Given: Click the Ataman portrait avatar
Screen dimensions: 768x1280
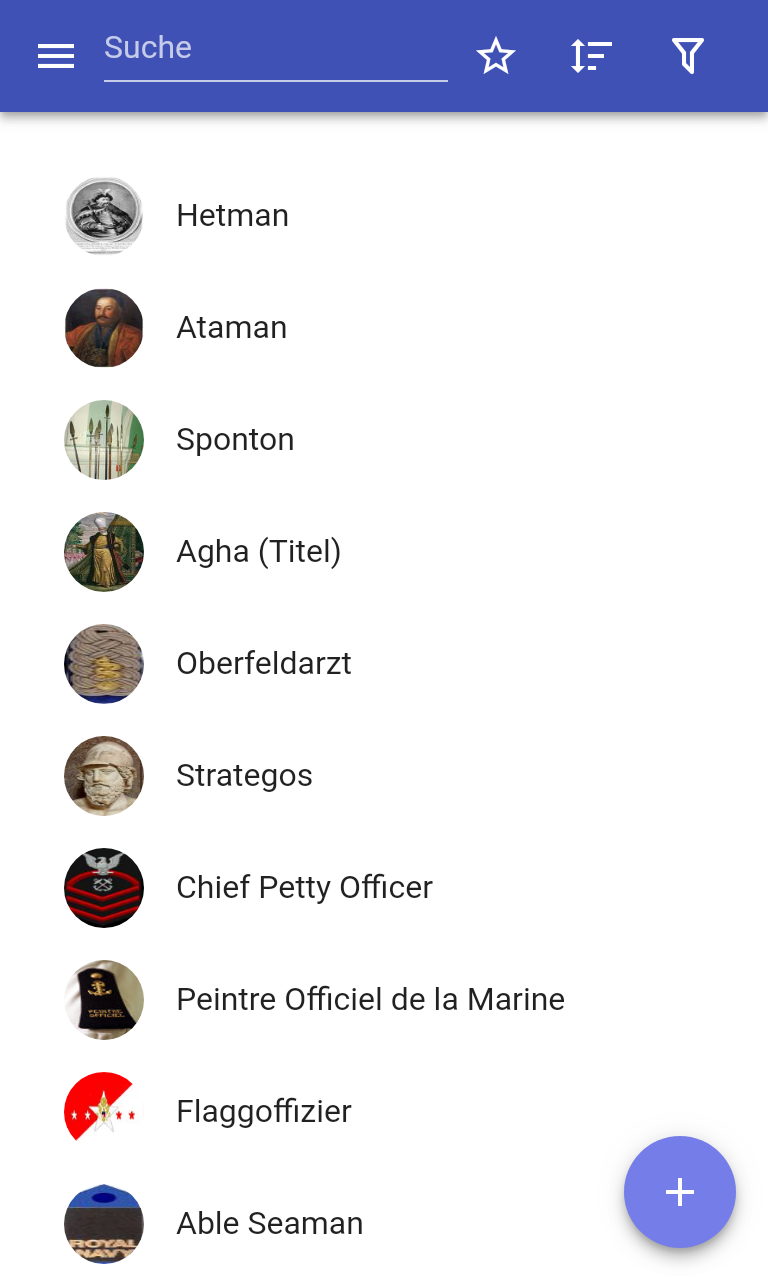Looking at the screenshot, I should pos(104,328).
